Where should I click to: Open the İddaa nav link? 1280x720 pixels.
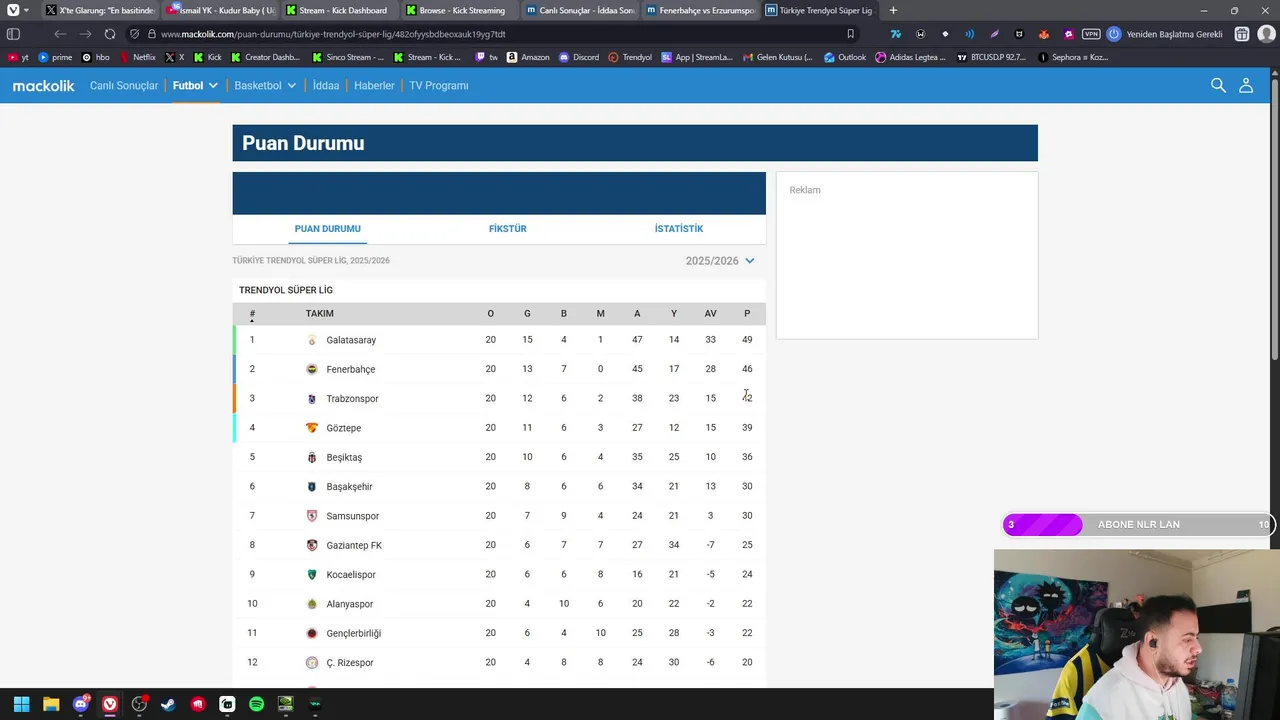point(326,86)
